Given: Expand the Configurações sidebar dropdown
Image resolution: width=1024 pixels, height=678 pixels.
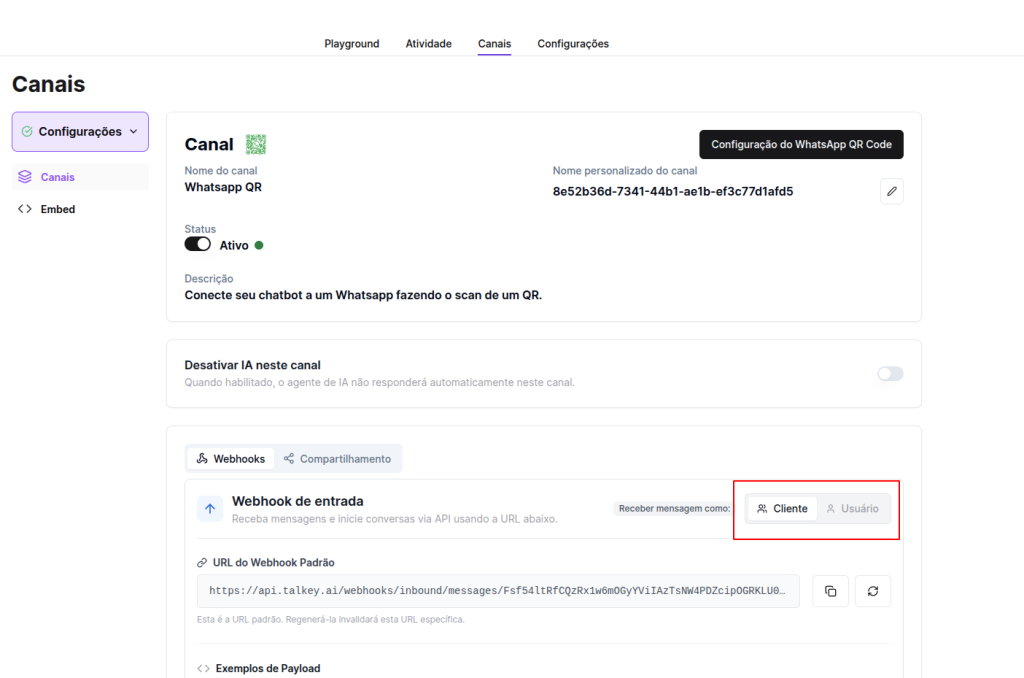Looking at the screenshot, I should pyautogui.click(x=80, y=131).
